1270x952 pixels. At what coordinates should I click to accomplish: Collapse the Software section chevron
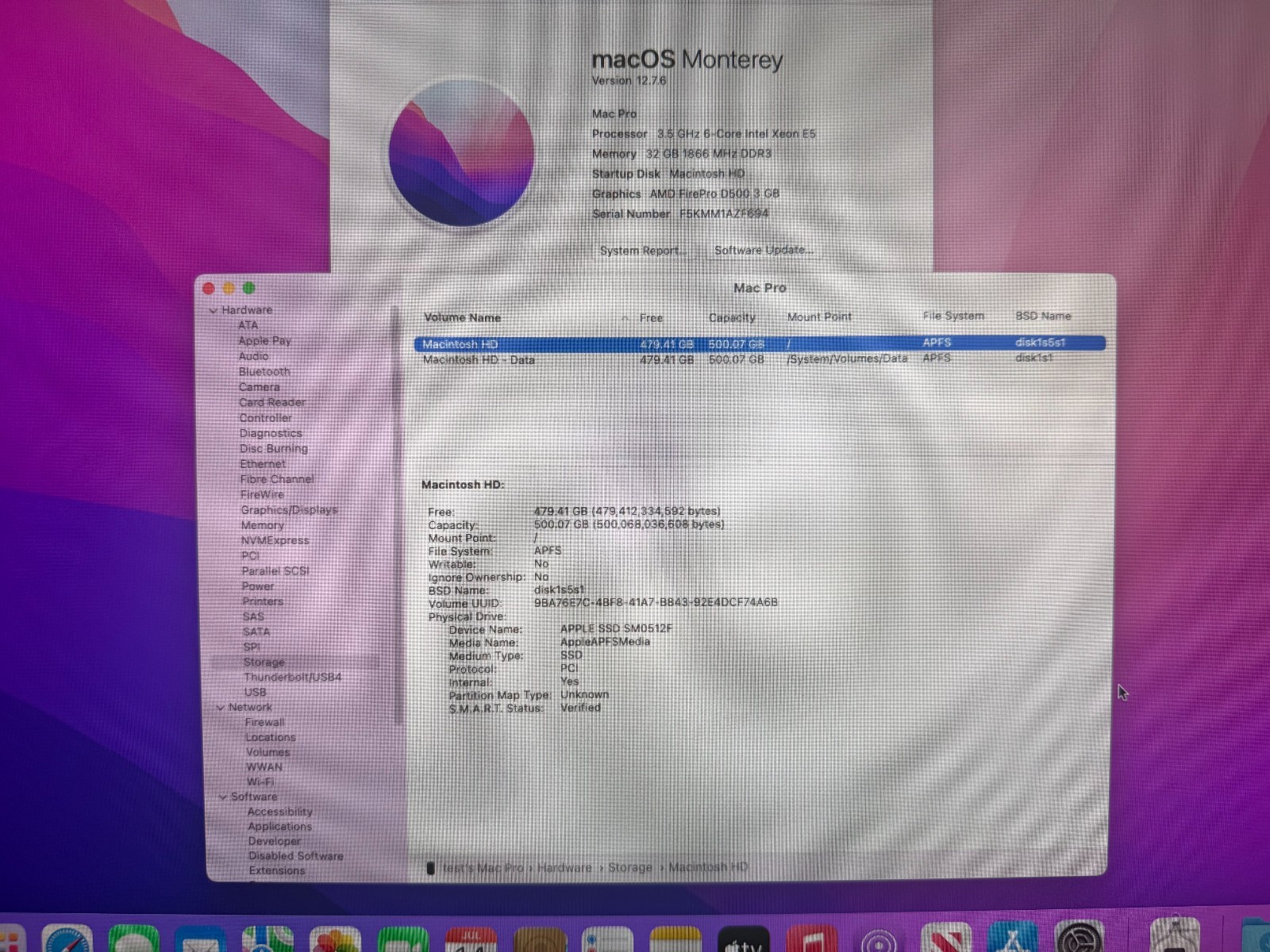pyautogui.click(x=223, y=797)
